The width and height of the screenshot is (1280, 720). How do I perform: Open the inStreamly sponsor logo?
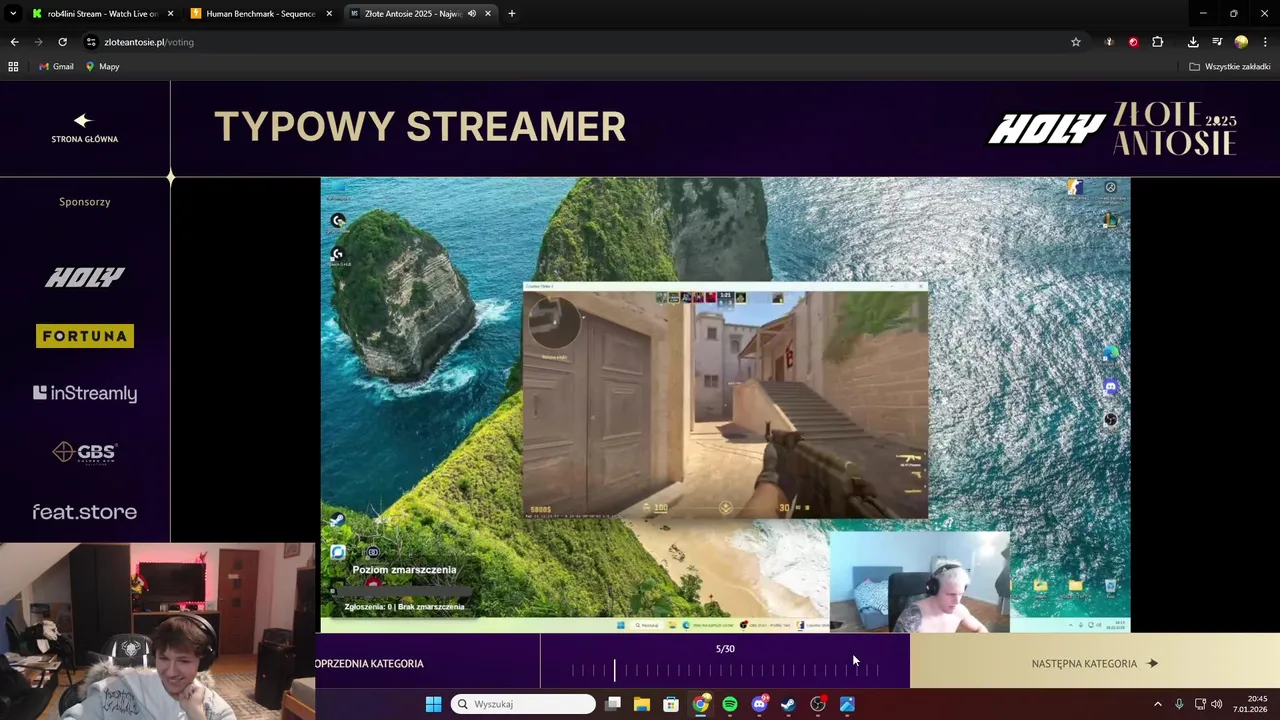click(x=85, y=393)
